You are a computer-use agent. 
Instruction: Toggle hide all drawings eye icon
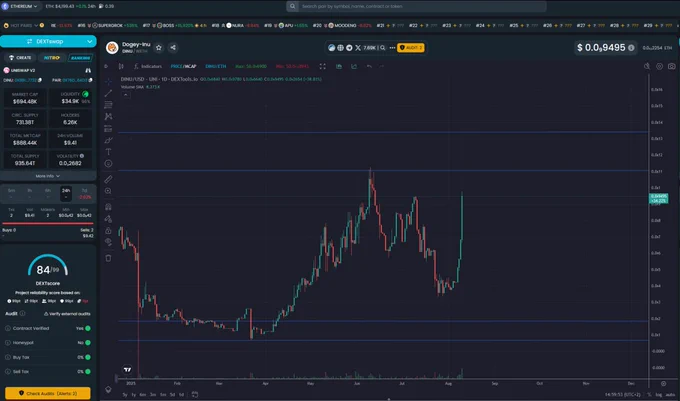pos(108,242)
